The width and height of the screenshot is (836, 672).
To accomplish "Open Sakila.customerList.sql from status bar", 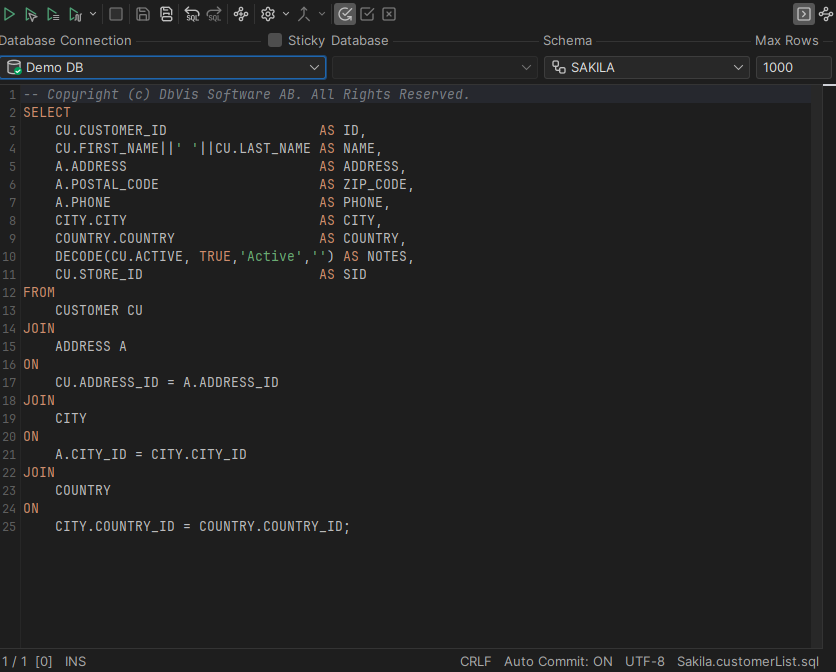I will click(x=747, y=661).
